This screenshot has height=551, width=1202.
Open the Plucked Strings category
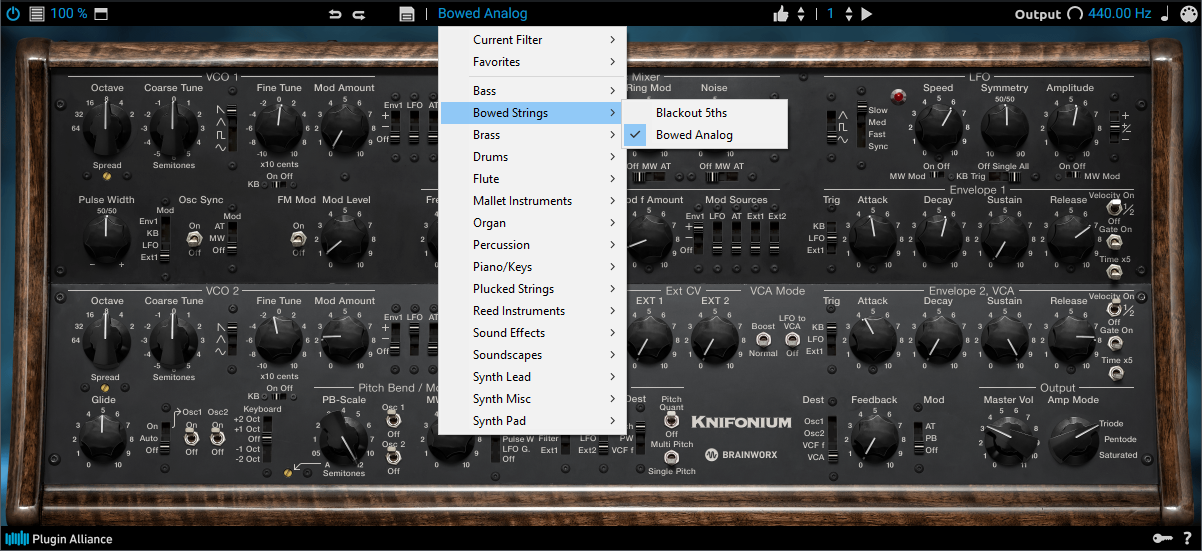click(532, 289)
